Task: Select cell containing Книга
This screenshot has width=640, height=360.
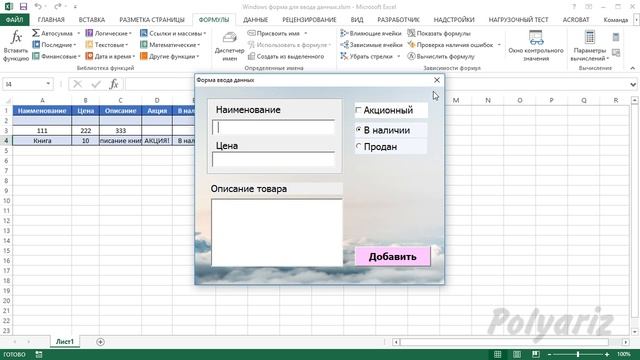Action: 42,140
